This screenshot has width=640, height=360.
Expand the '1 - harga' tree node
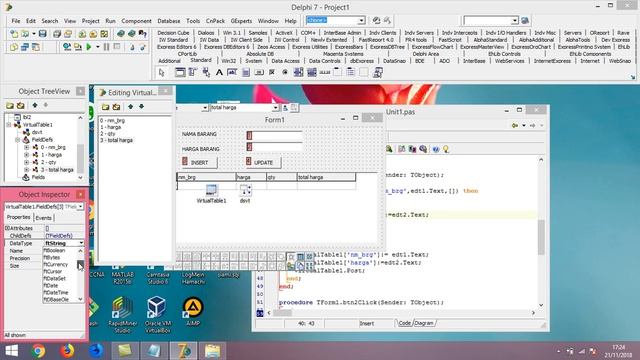(27, 155)
